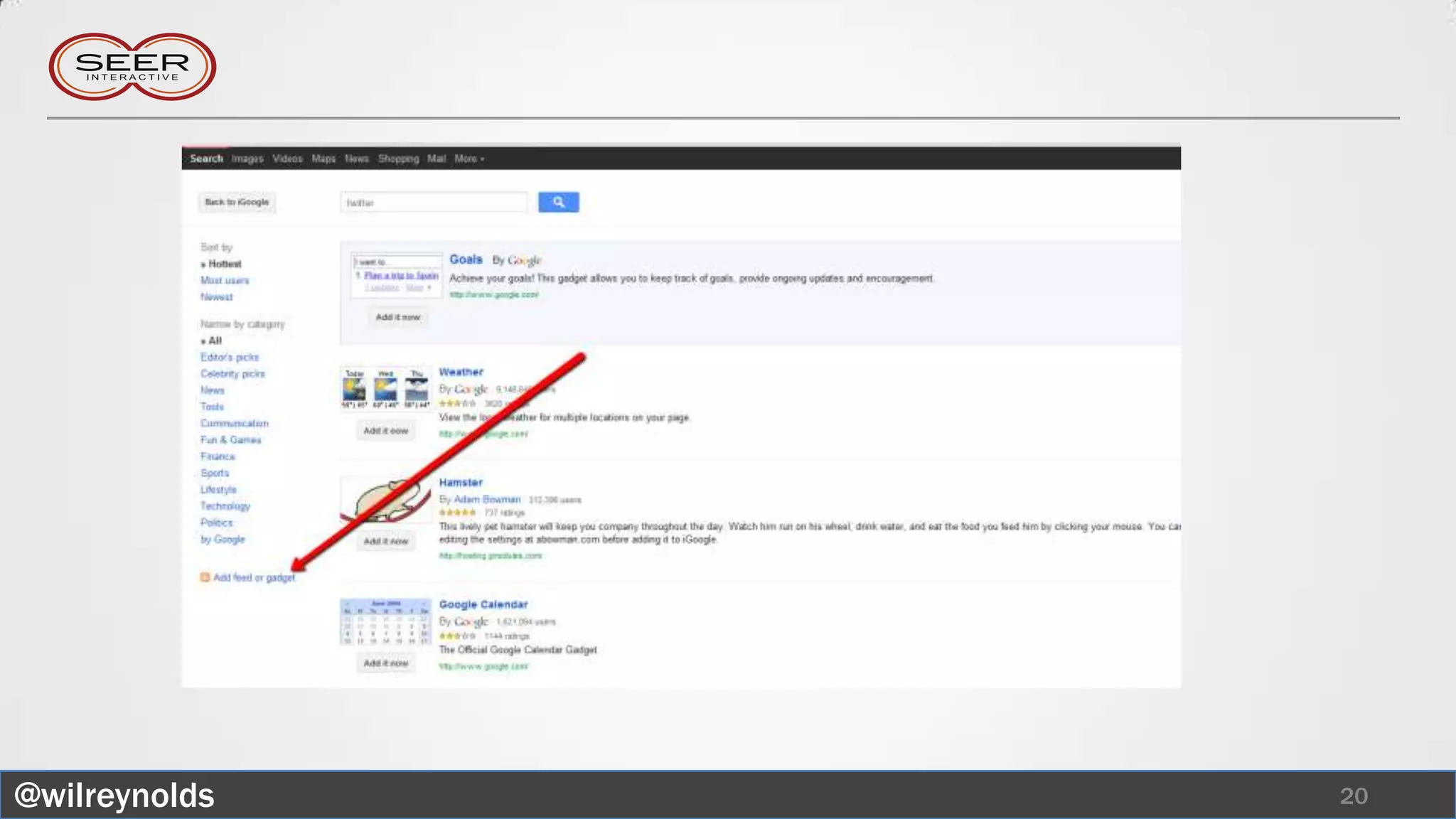This screenshot has width=1456, height=819.
Task: Click the blue magnifier search button
Action: point(558,203)
